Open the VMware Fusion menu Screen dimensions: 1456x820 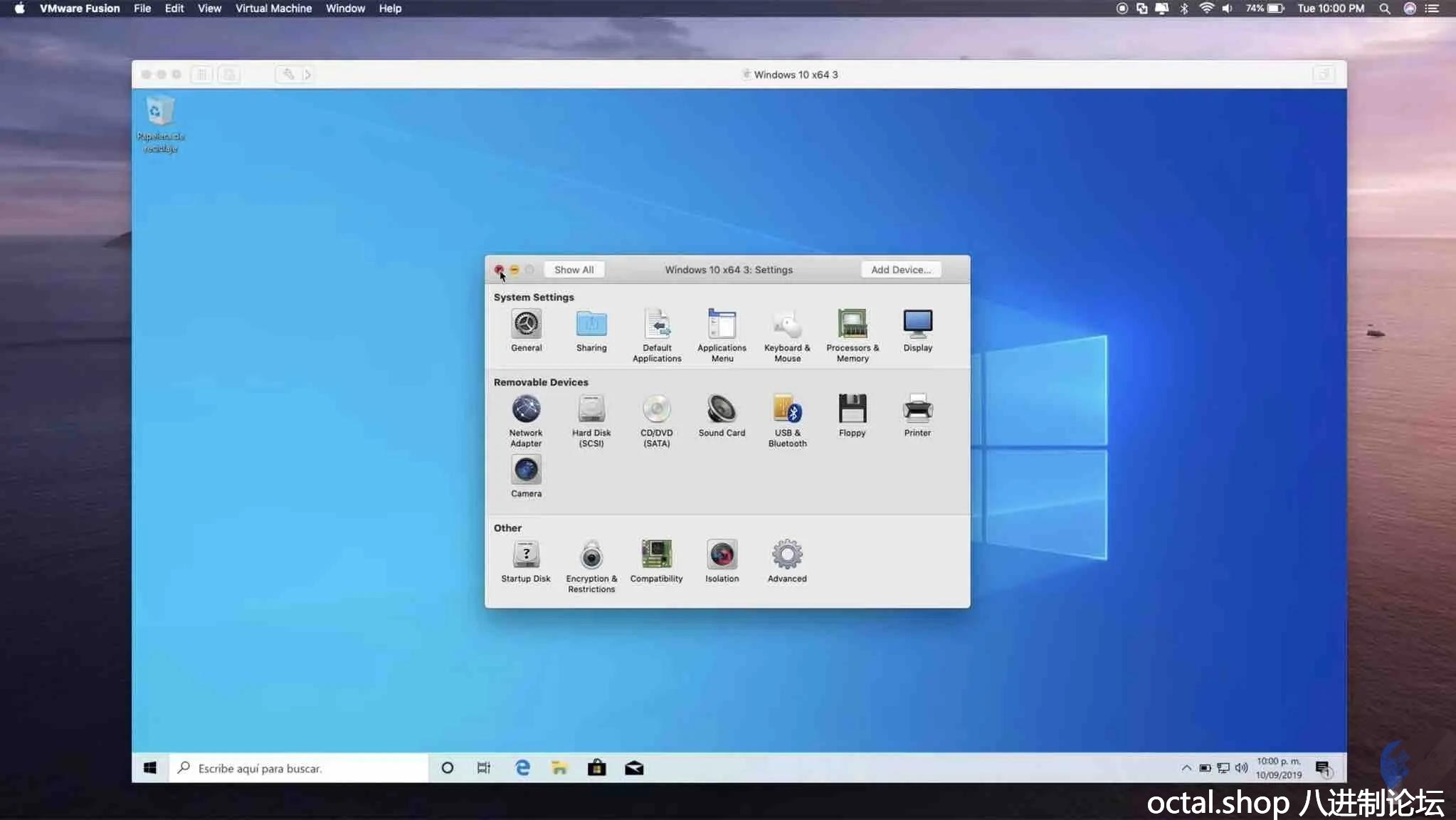(x=80, y=9)
